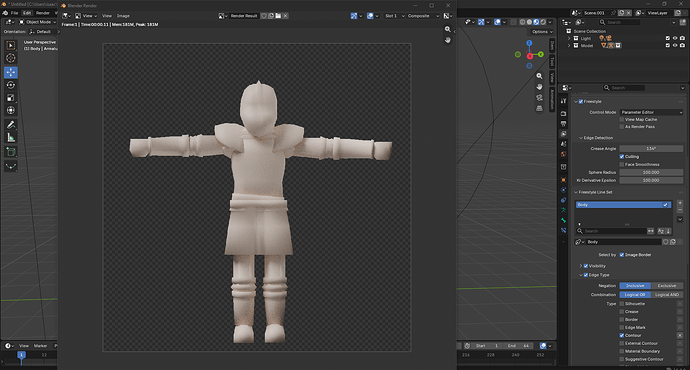The width and height of the screenshot is (690, 370).
Task: Switch perspective/orthographic with grid icon
Action: pos(539,108)
